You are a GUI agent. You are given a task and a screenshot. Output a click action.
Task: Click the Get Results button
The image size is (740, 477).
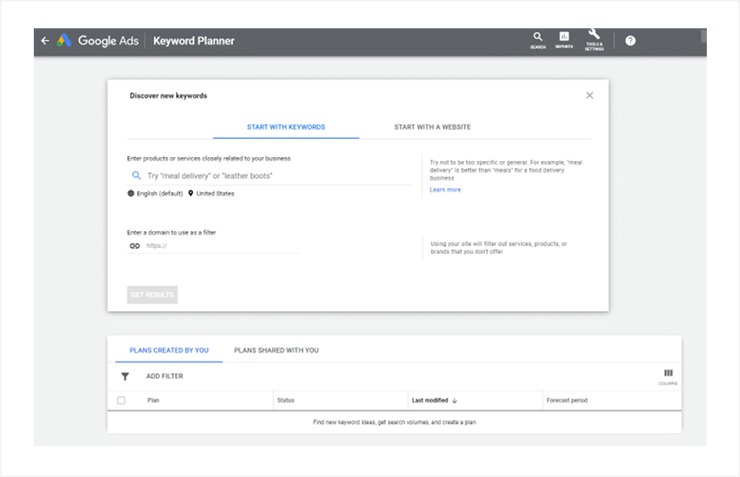coord(152,295)
